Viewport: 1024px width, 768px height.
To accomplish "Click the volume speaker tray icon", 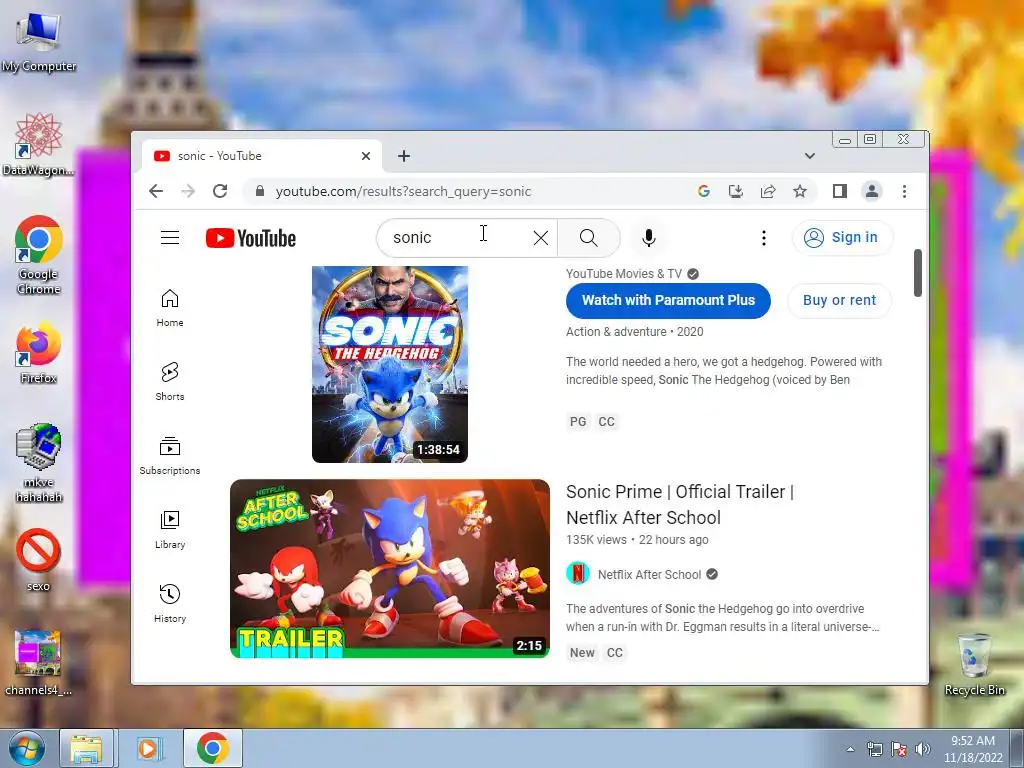I will pyautogui.click(x=922, y=749).
